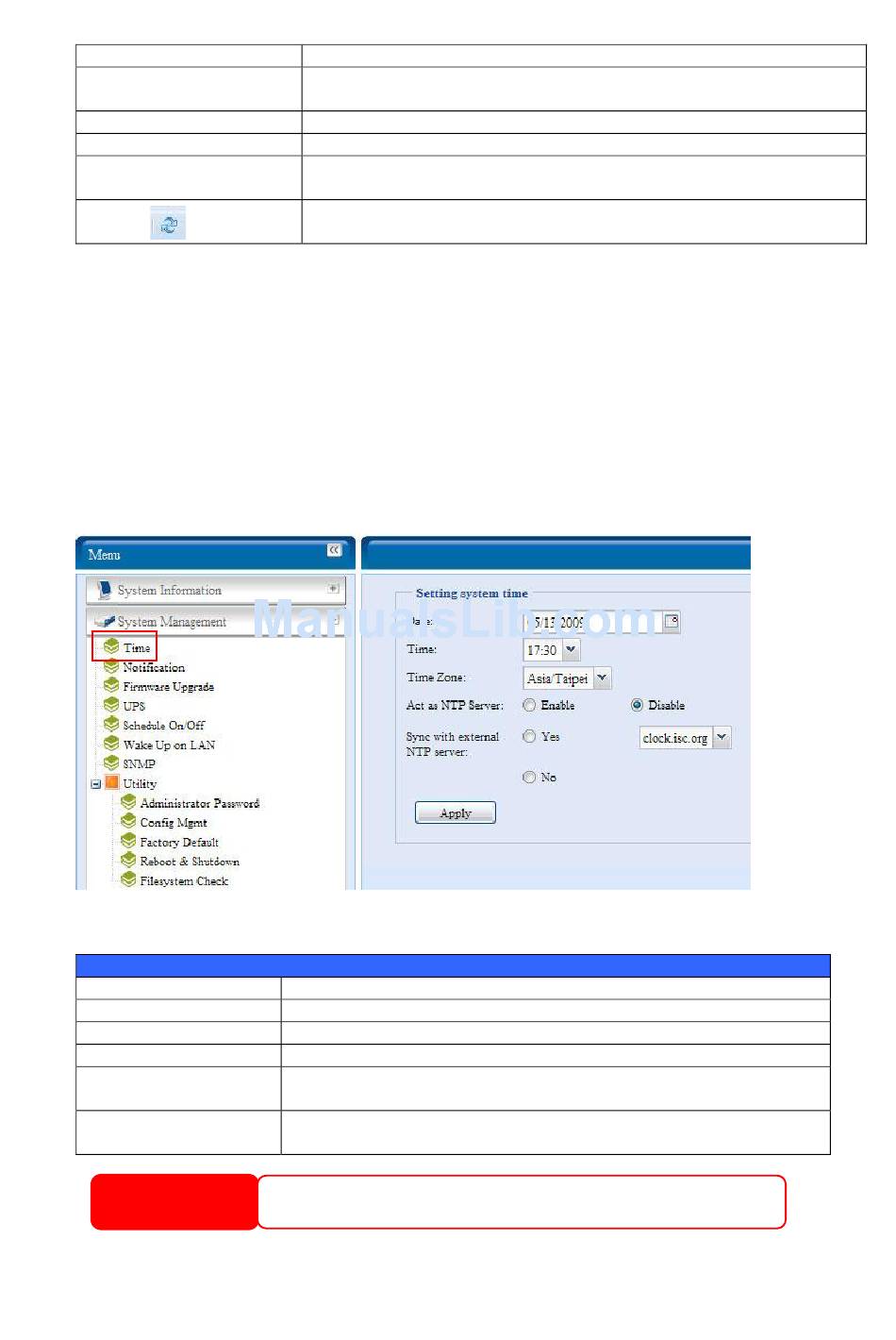
Task: Open the calendar date picker icon
Action: [671, 621]
